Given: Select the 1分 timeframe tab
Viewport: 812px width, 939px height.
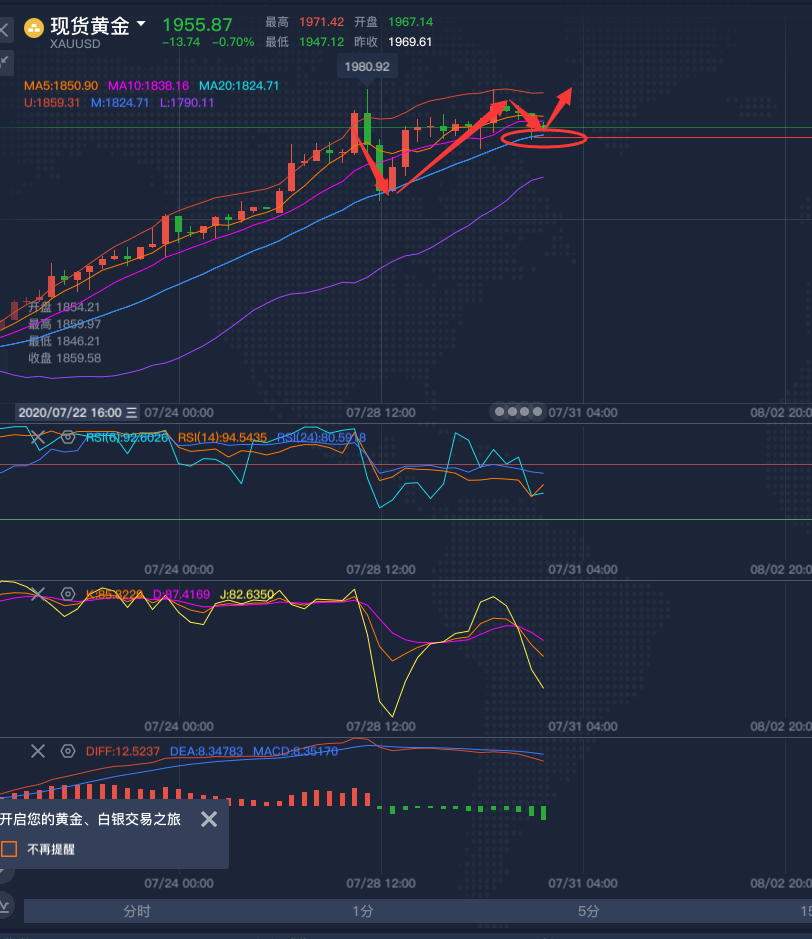Looking at the screenshot, I should [x=363, y=911].
